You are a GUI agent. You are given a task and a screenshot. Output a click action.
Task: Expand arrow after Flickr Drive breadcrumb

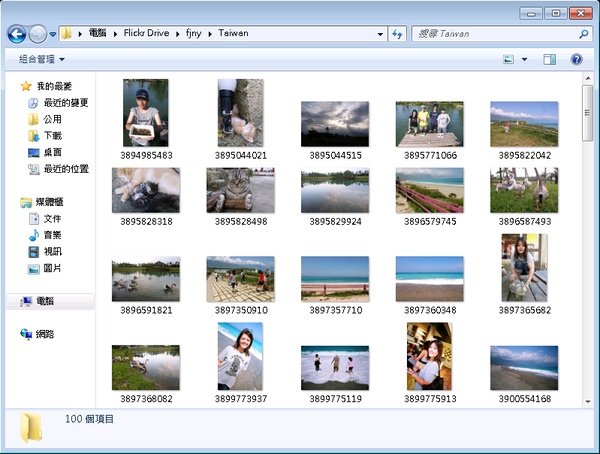pos(178,34)
